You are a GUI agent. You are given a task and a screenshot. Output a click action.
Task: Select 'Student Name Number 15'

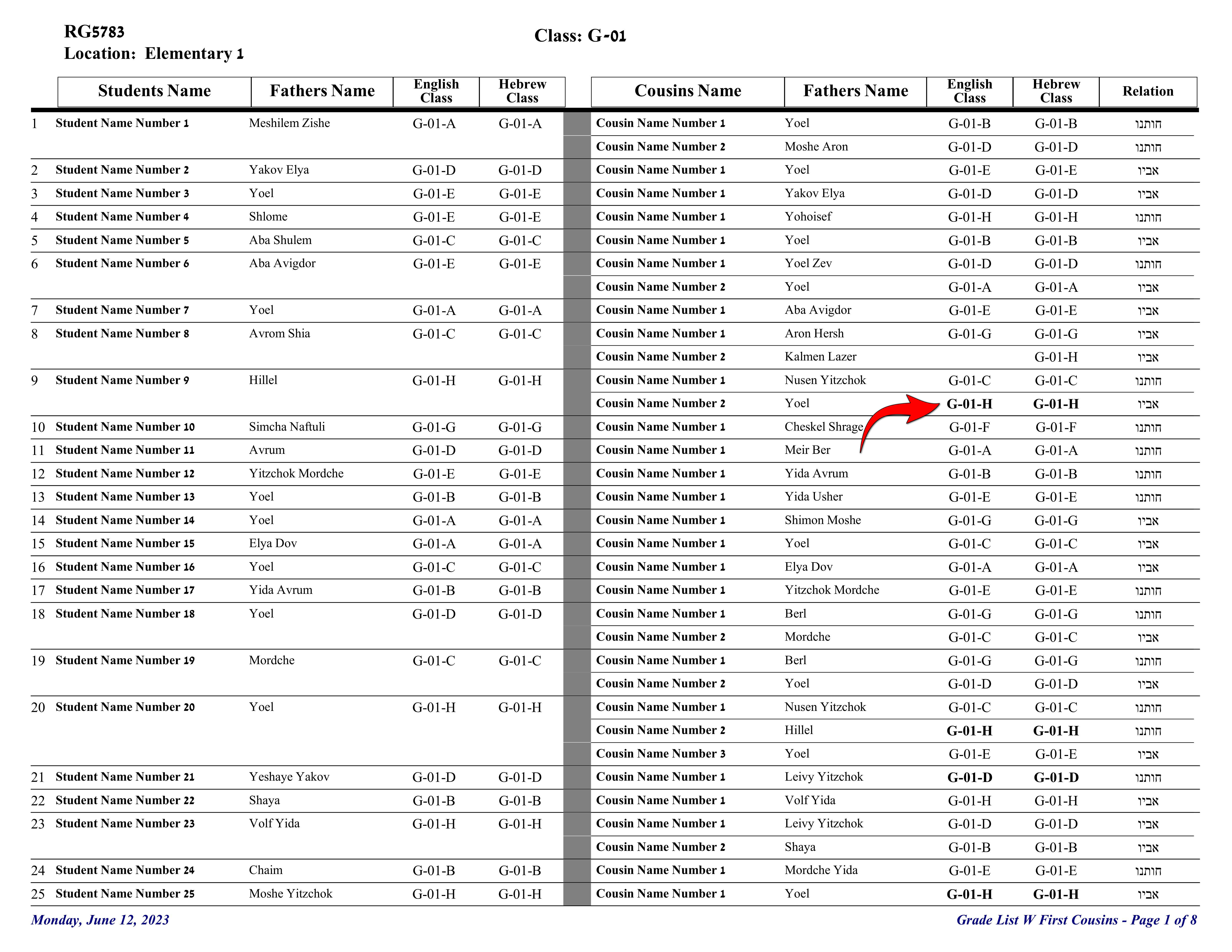[125, 544]
